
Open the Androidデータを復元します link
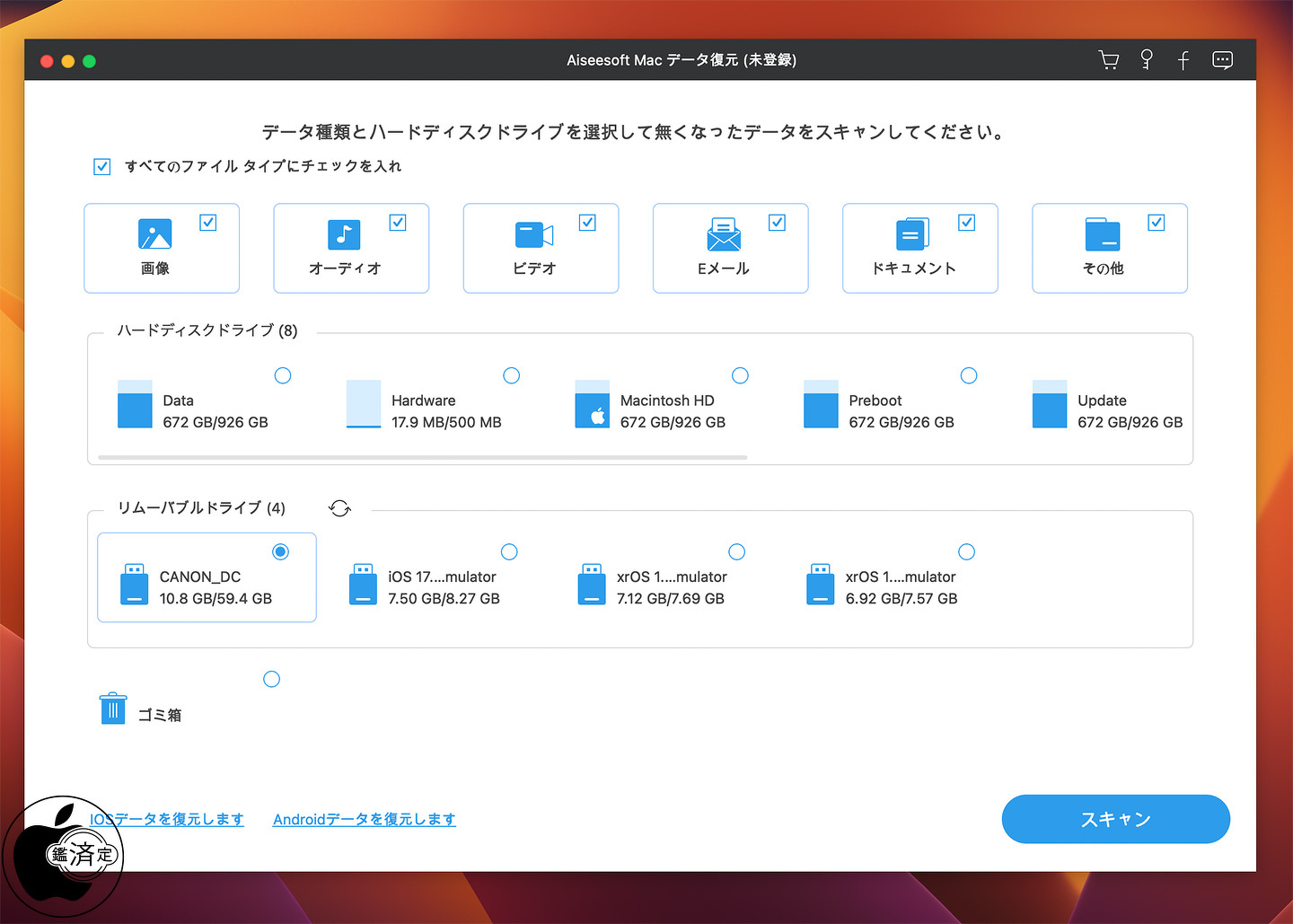(364, 819)
